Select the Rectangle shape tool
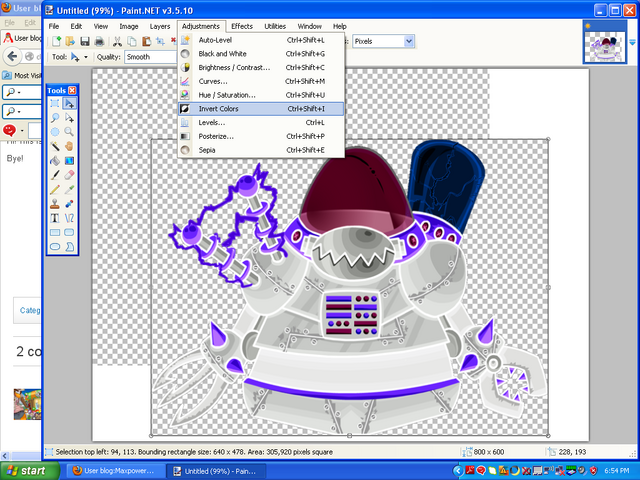 [55, 232]
